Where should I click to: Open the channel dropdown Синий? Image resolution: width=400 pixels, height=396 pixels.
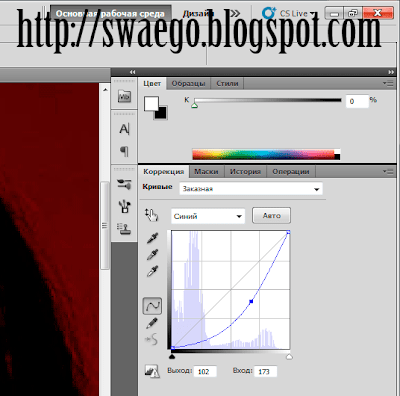point(208,216)
